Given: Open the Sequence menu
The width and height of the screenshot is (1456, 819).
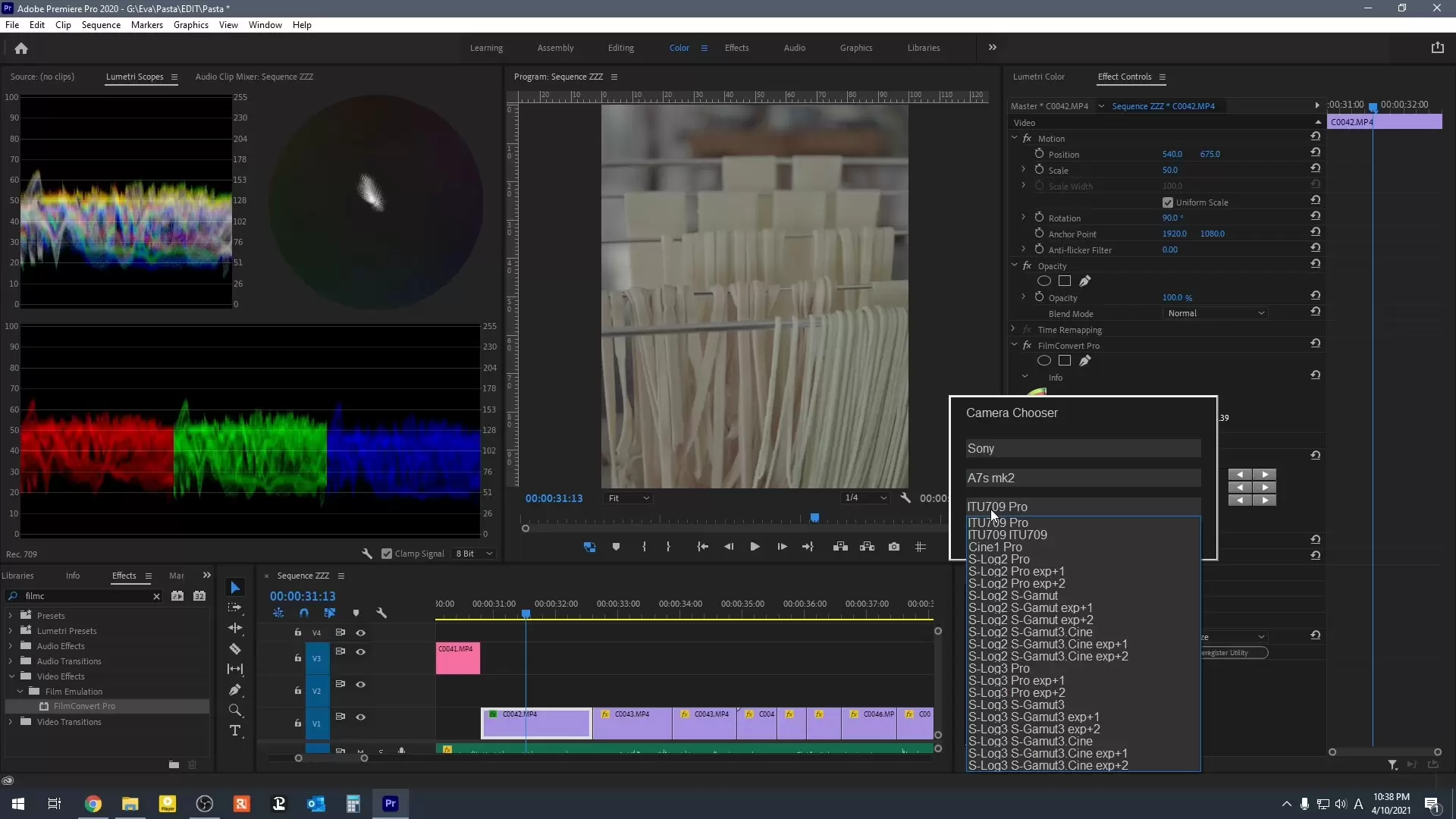Looking at the screenshot, I should coord(101,25).
